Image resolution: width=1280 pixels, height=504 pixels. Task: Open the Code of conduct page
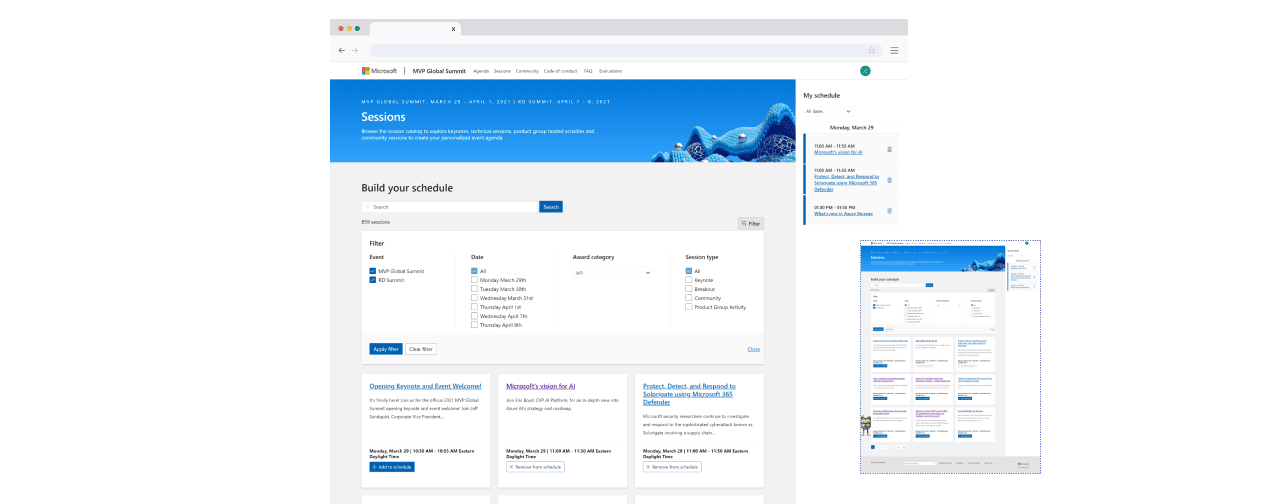561,71
